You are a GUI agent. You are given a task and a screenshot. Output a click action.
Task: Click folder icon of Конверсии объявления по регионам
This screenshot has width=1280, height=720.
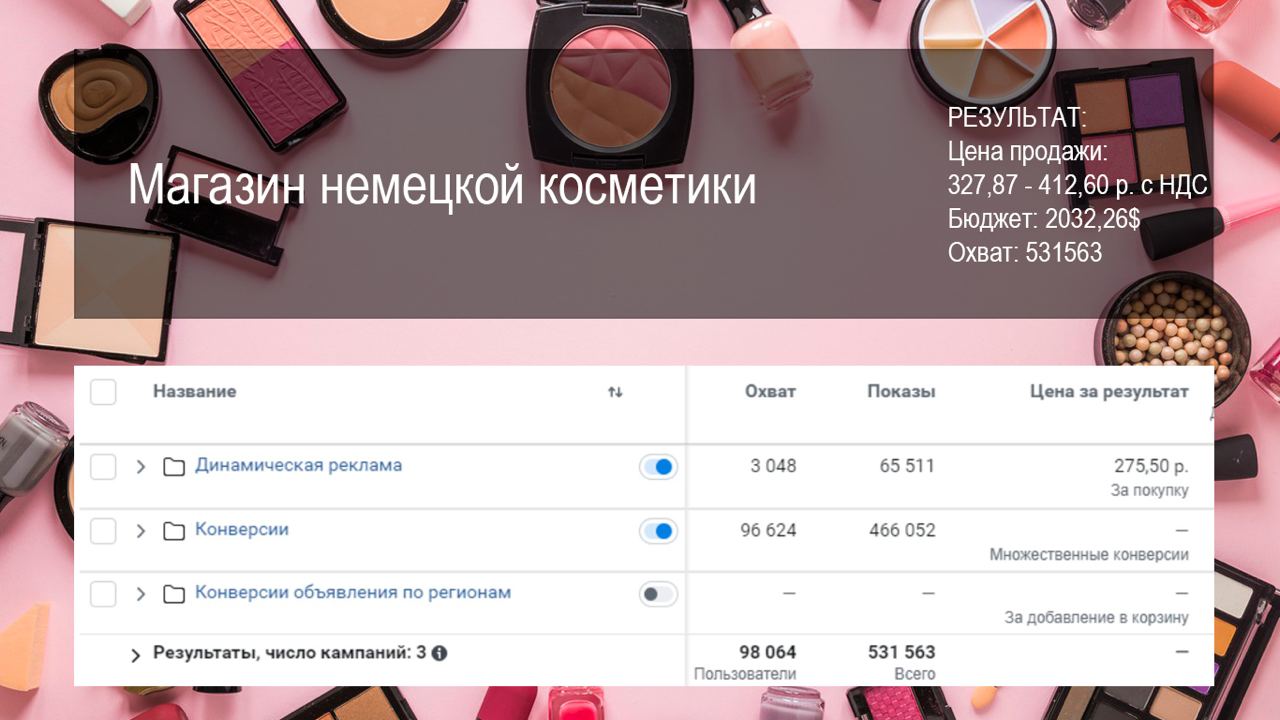pos(174,594)
